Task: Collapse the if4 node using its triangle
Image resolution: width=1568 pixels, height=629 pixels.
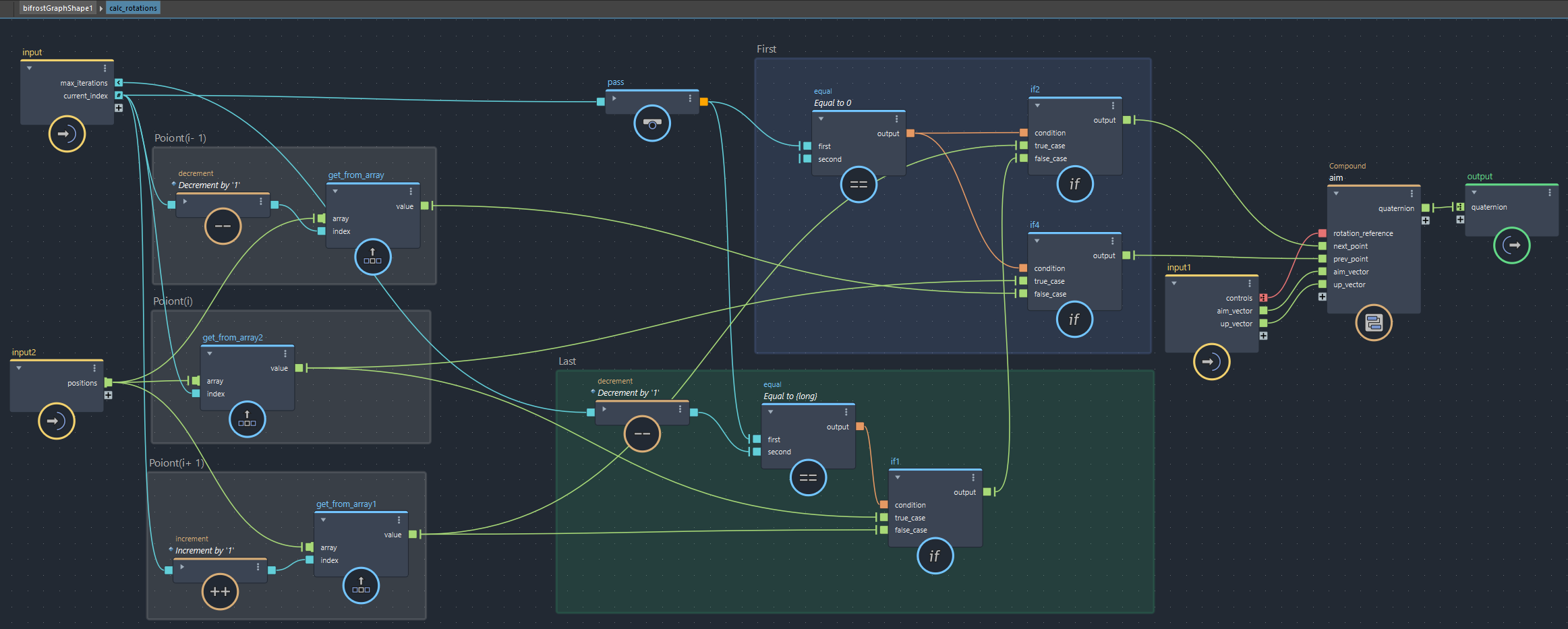Action: [x=1037, y=241]
